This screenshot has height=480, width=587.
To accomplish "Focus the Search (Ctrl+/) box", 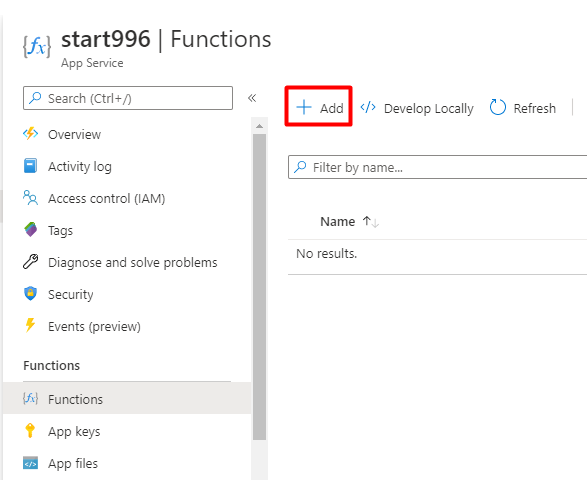I will [x=128, y=98].
